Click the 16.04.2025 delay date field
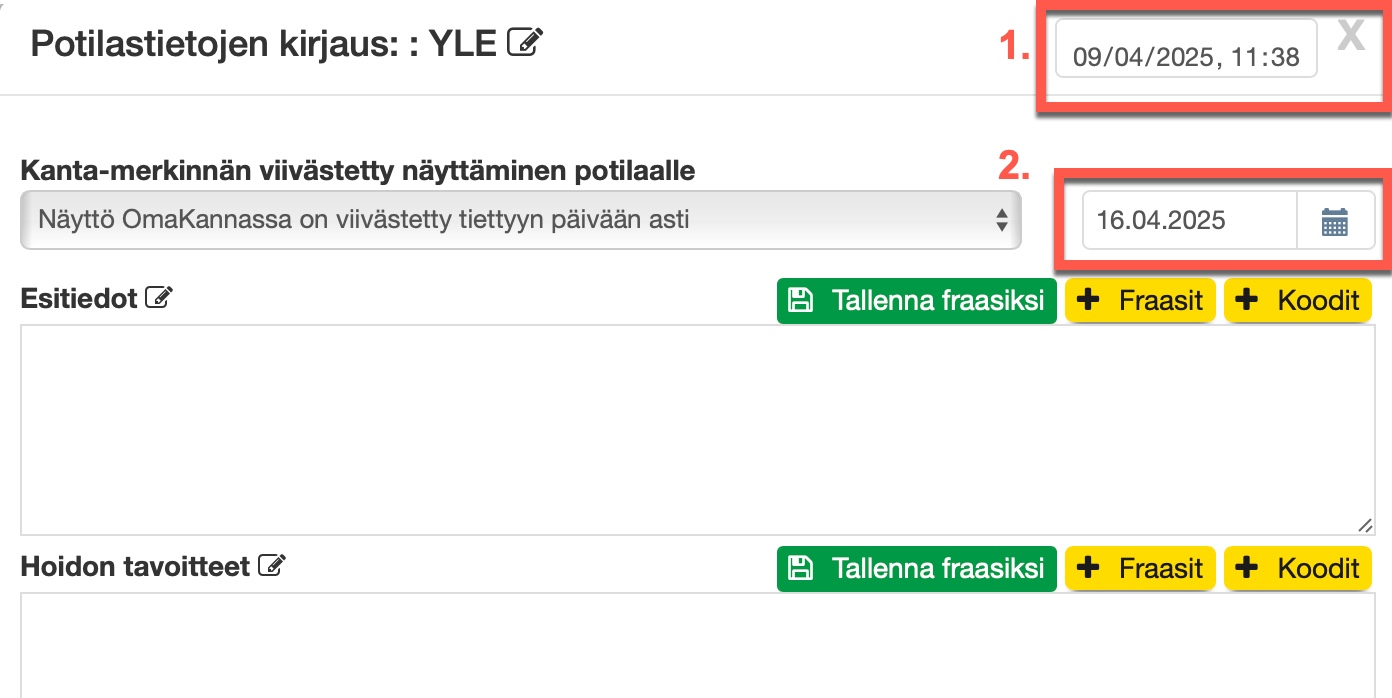The height and width of the screenshot is (698, 1392). (1190, 221)
